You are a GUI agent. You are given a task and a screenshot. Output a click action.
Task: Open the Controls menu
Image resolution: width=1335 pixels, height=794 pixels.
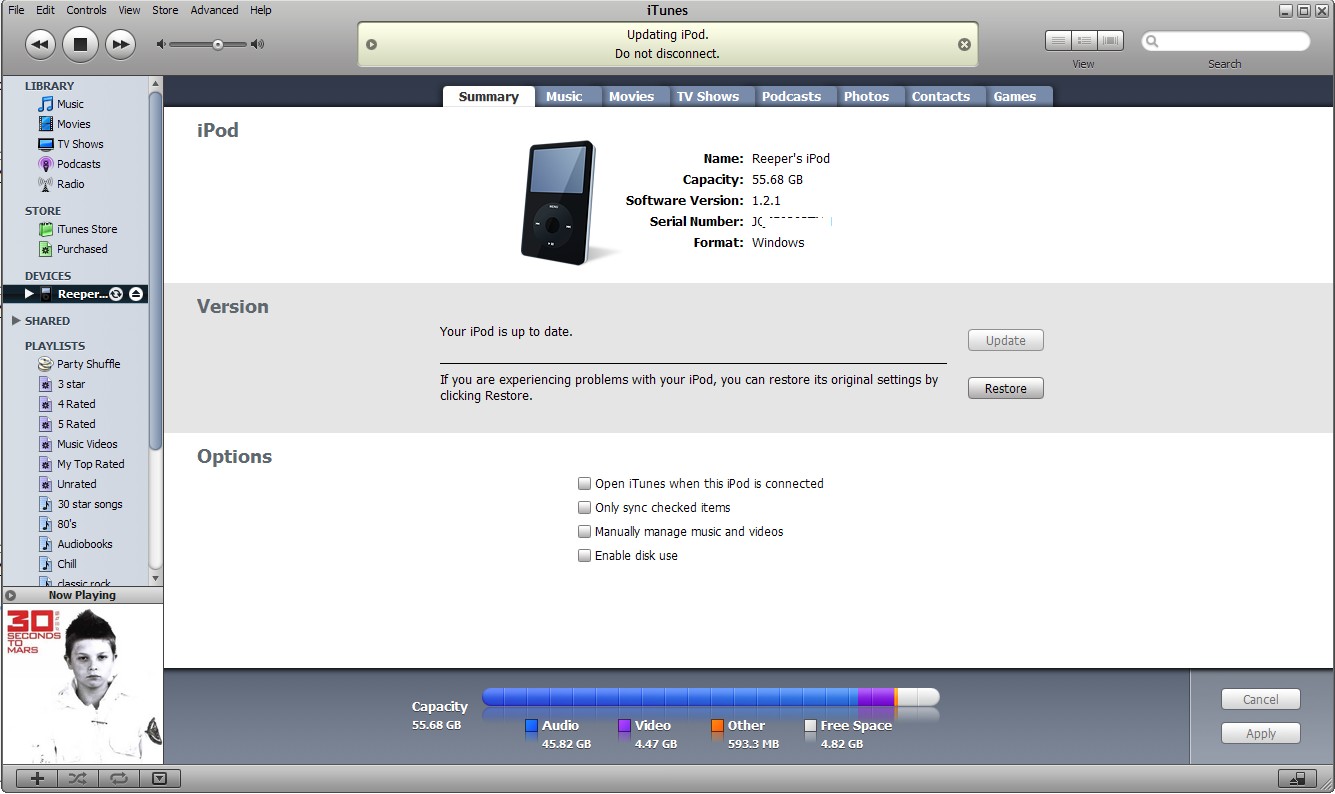86,10
